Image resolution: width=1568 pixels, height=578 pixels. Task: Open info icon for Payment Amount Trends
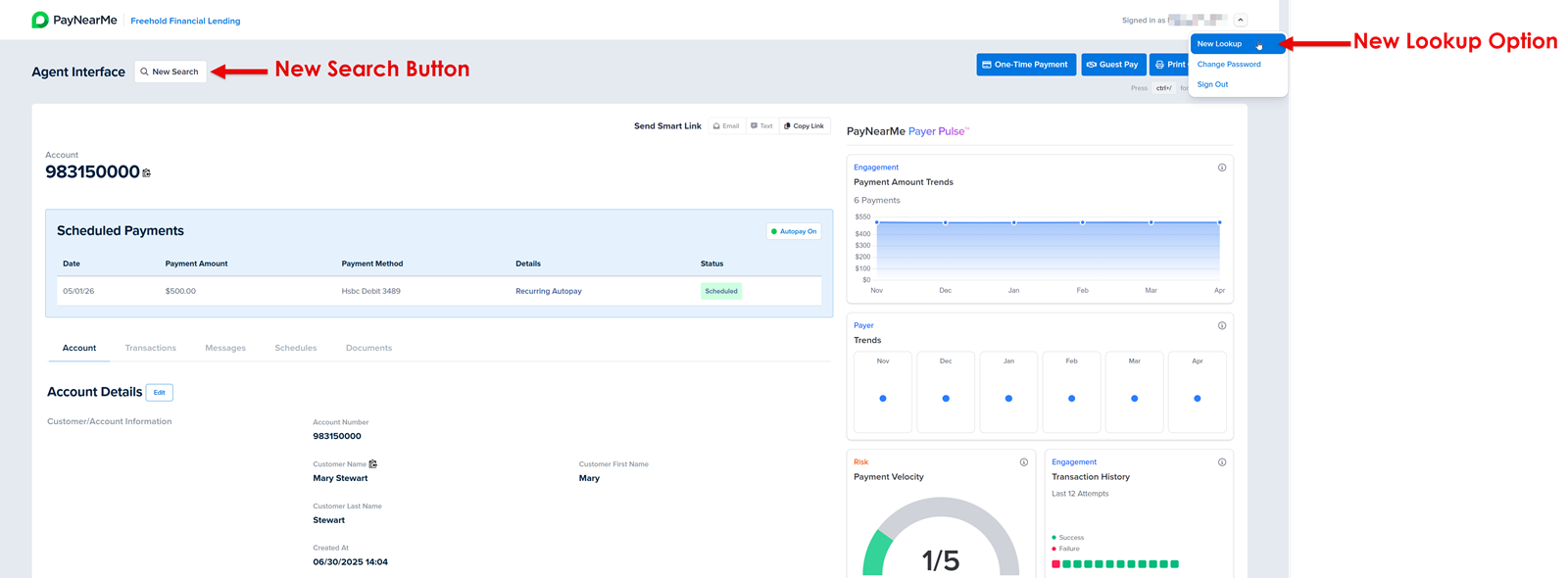[1222, 168]
